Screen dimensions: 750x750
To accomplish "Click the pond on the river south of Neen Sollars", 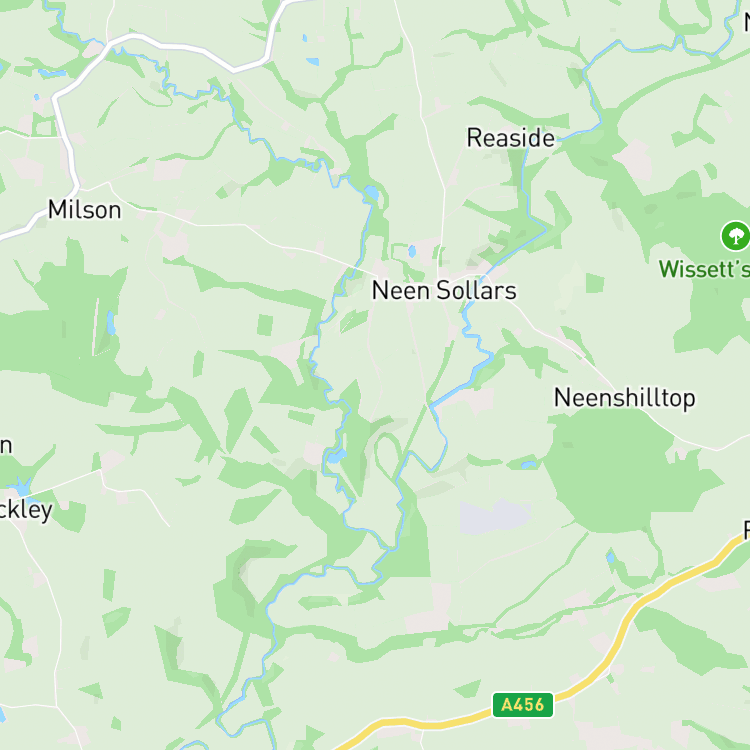I will [x=337, y=456].
